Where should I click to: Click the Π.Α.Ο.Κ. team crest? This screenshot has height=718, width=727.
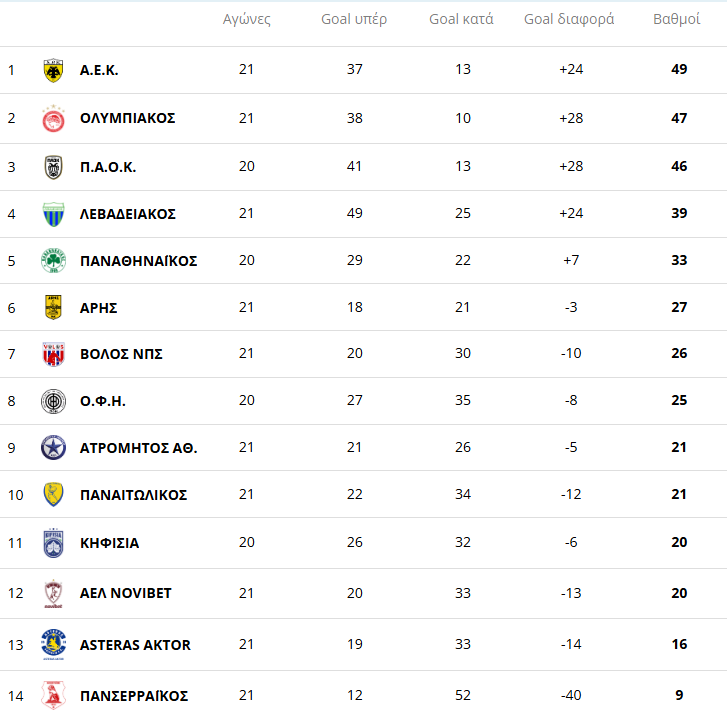click(53, 167)
